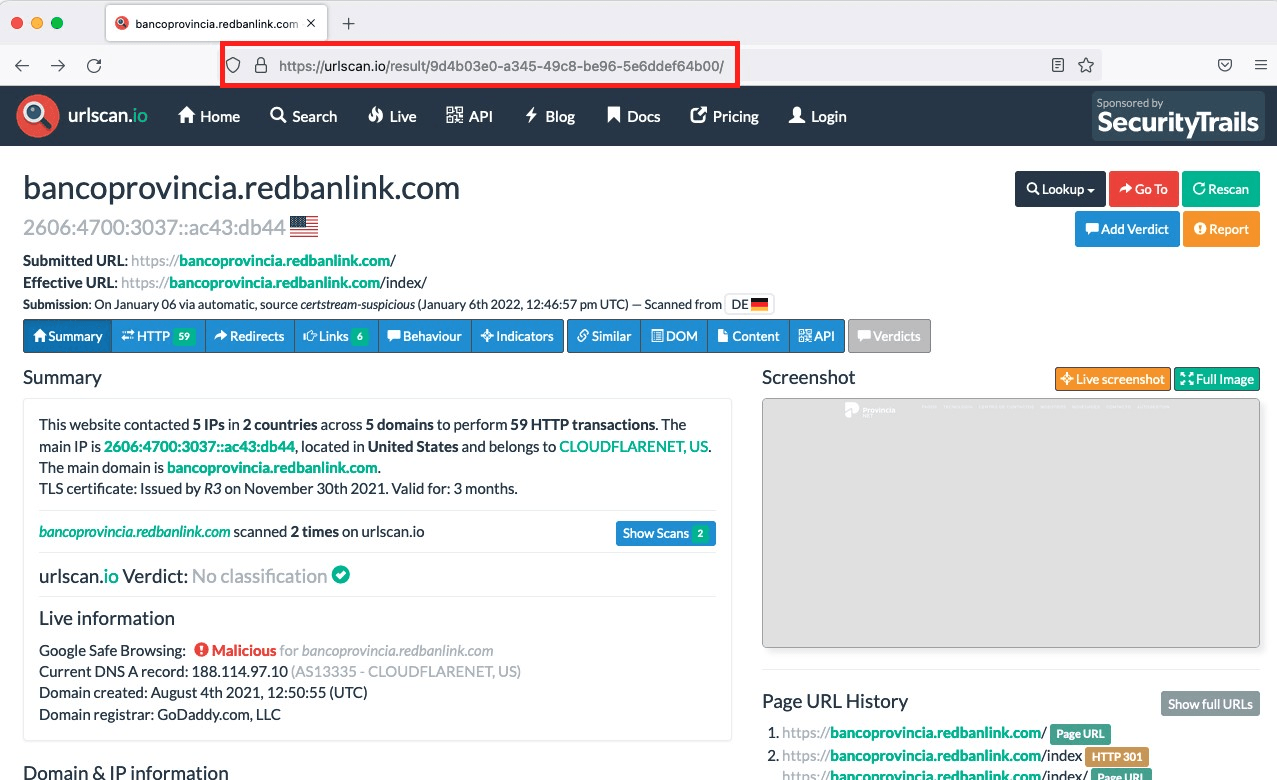Go back using the browser back arrow
1277x780 pixels.
tap(22, 66)
